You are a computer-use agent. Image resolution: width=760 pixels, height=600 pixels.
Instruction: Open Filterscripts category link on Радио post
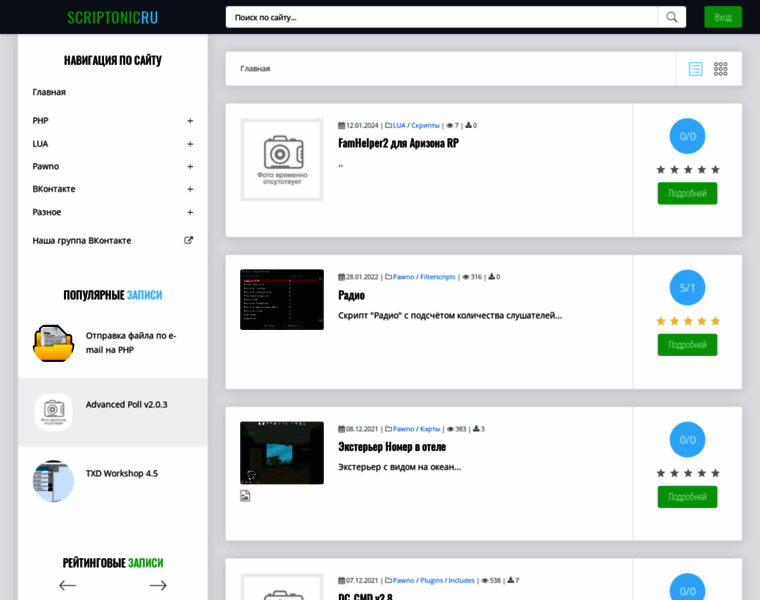pyautogui.click(x=438, y=277)
